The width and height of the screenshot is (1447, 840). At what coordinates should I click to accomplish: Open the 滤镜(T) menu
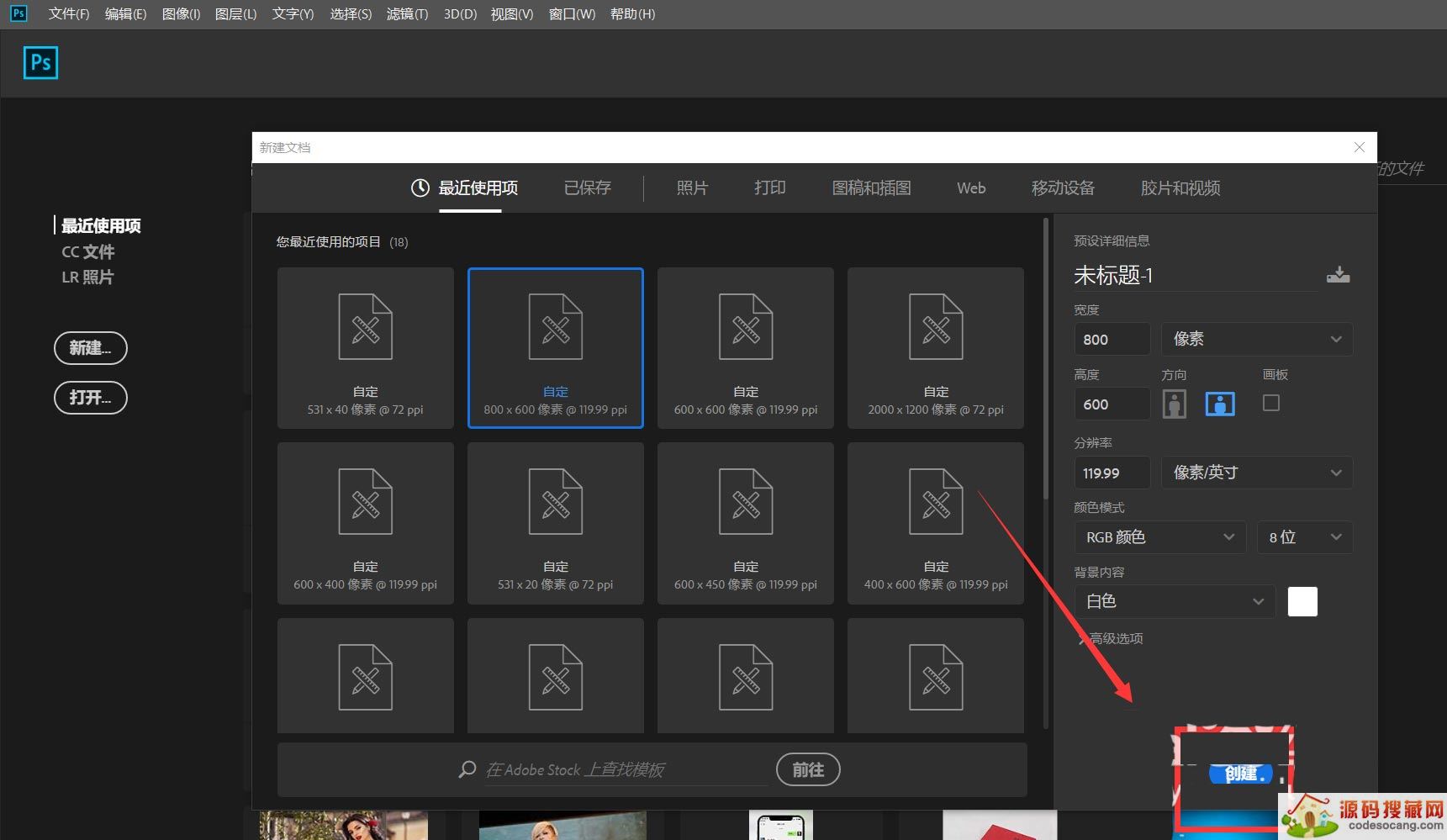pos(407,14)
